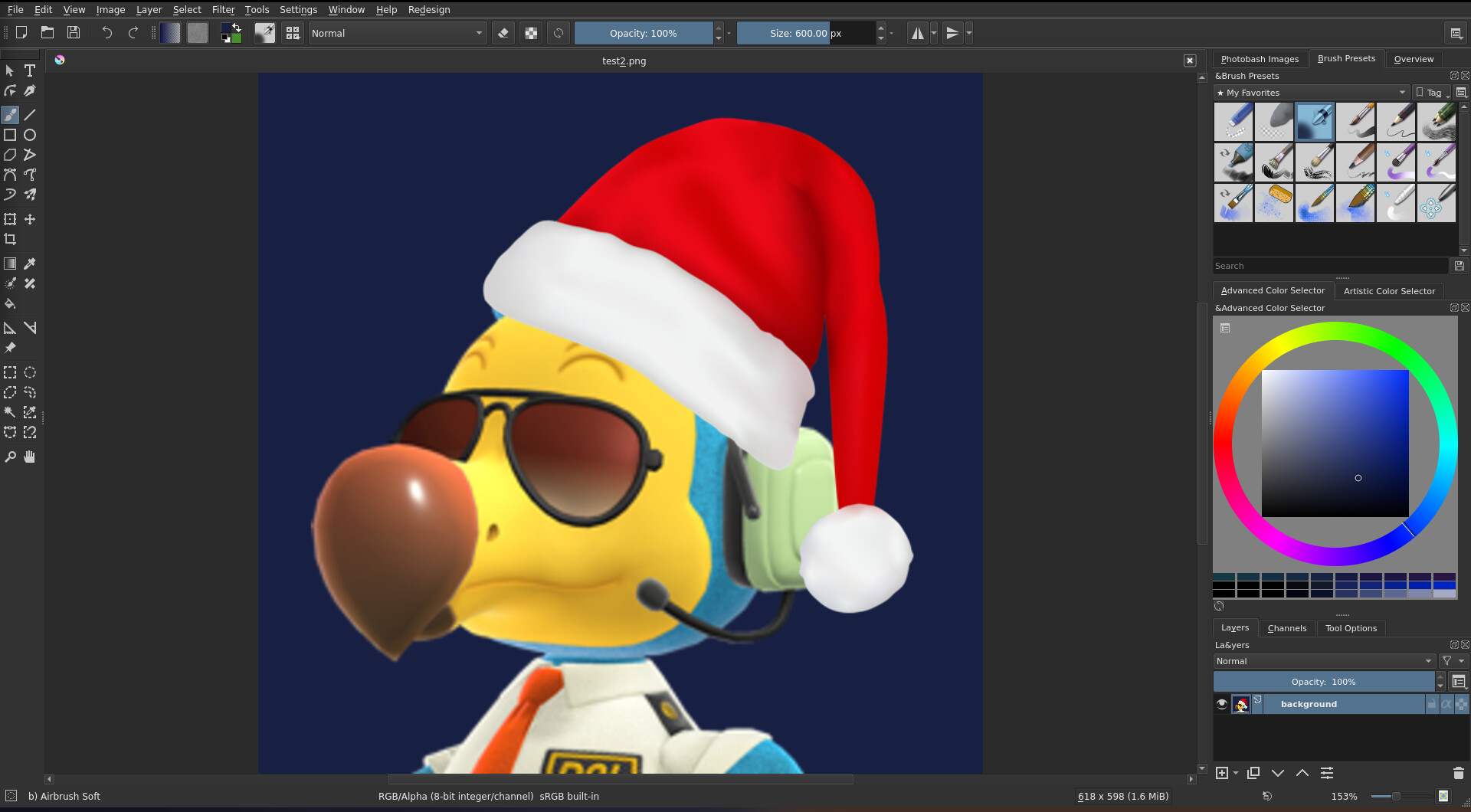Select the Crop tool
Screen dimensions: 1471x812
click(x=10, y=239)
